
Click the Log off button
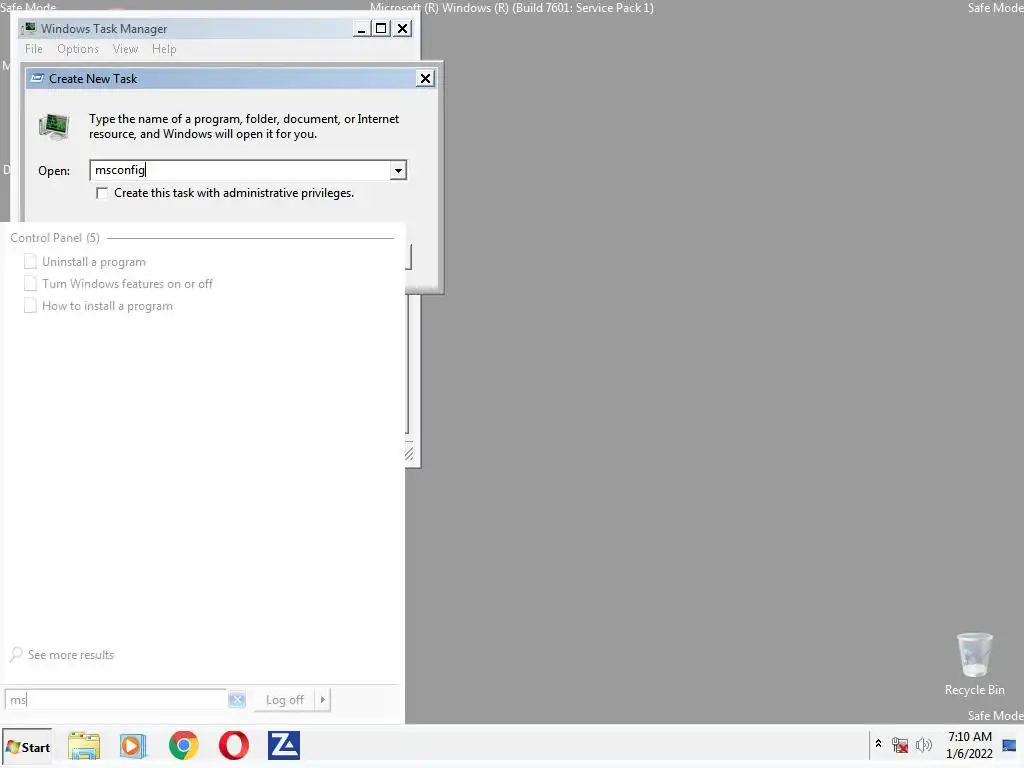[x=285, y=700]
